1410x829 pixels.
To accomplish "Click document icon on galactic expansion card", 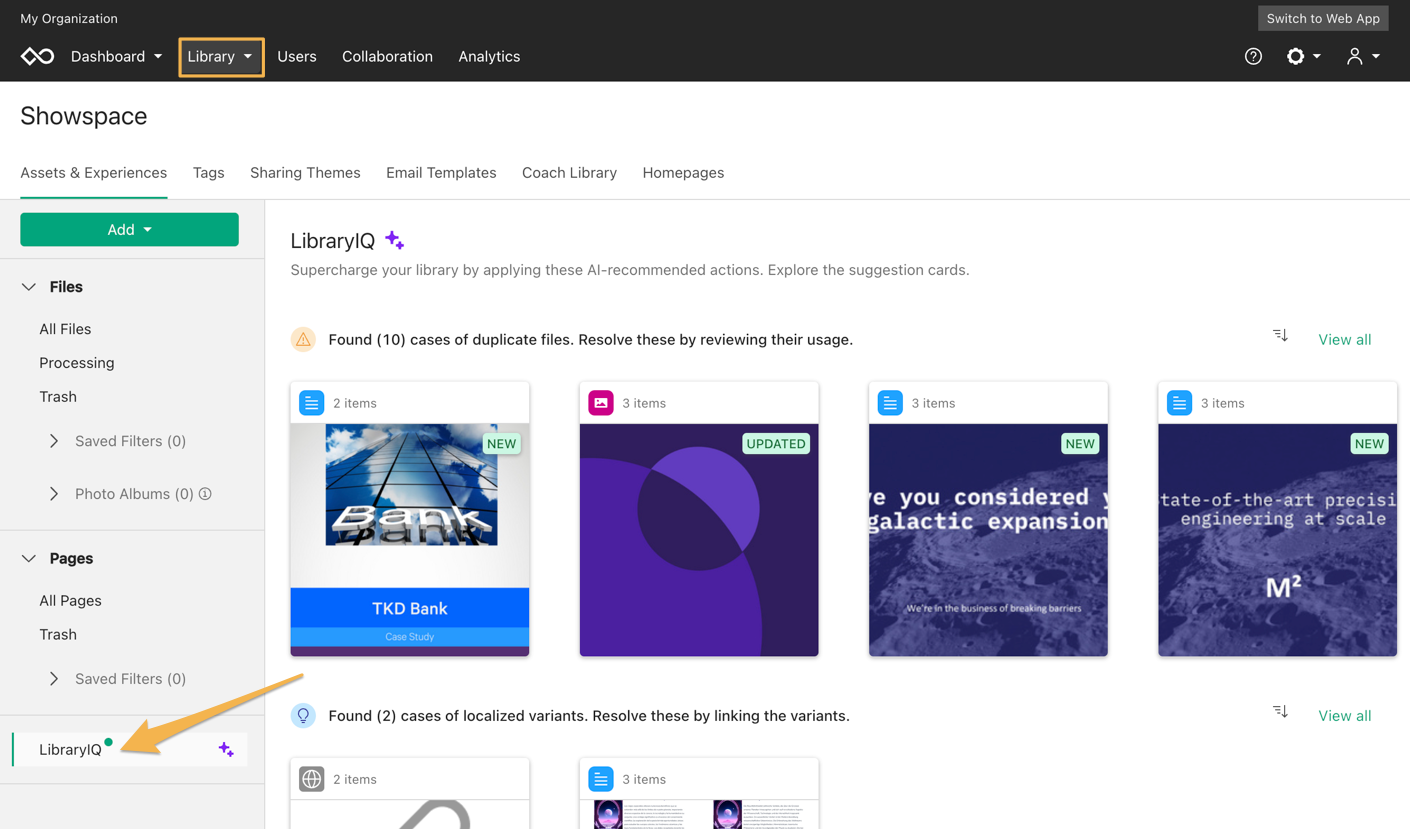I will tap(890, 403).
